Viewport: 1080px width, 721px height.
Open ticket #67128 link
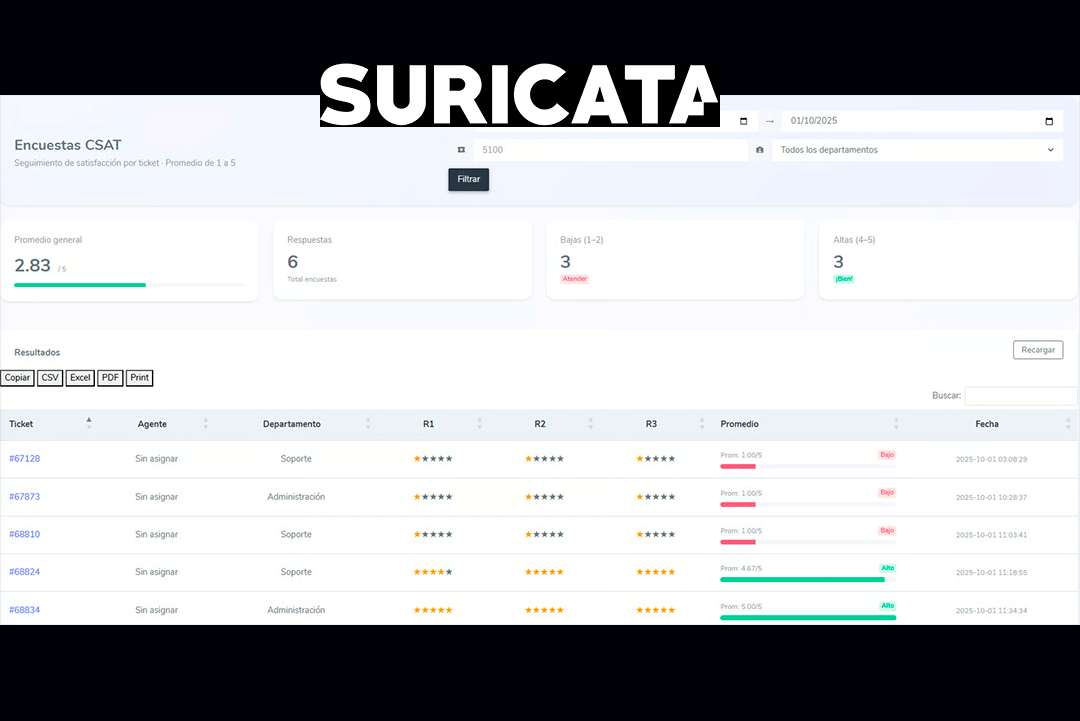[x=25, y=459]
